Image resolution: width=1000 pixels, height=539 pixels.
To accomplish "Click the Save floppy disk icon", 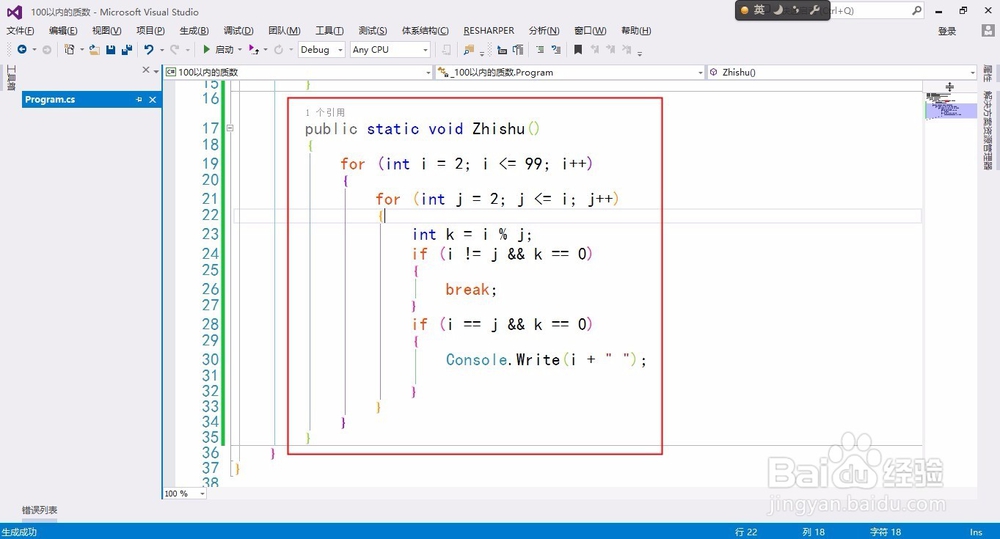I will pos(111,49).
